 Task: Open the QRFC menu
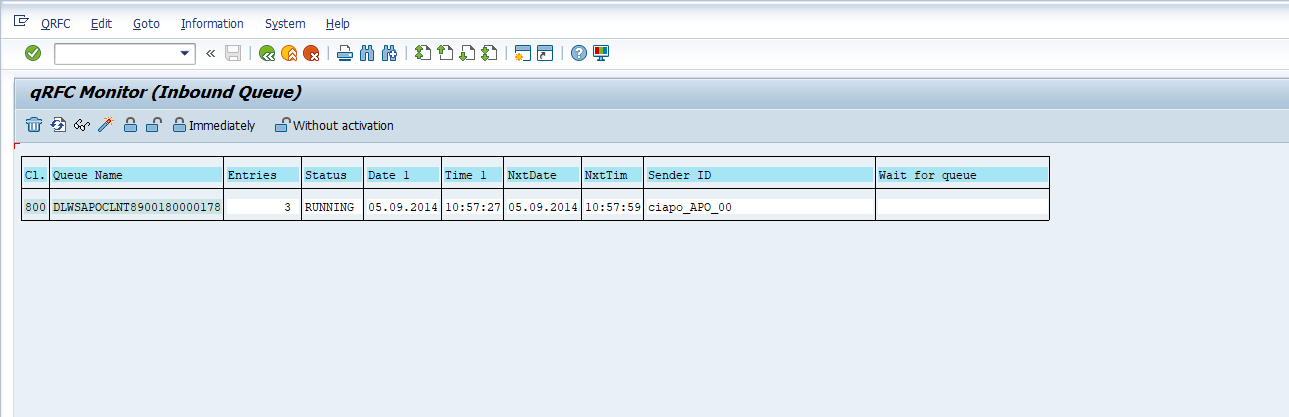56,23
